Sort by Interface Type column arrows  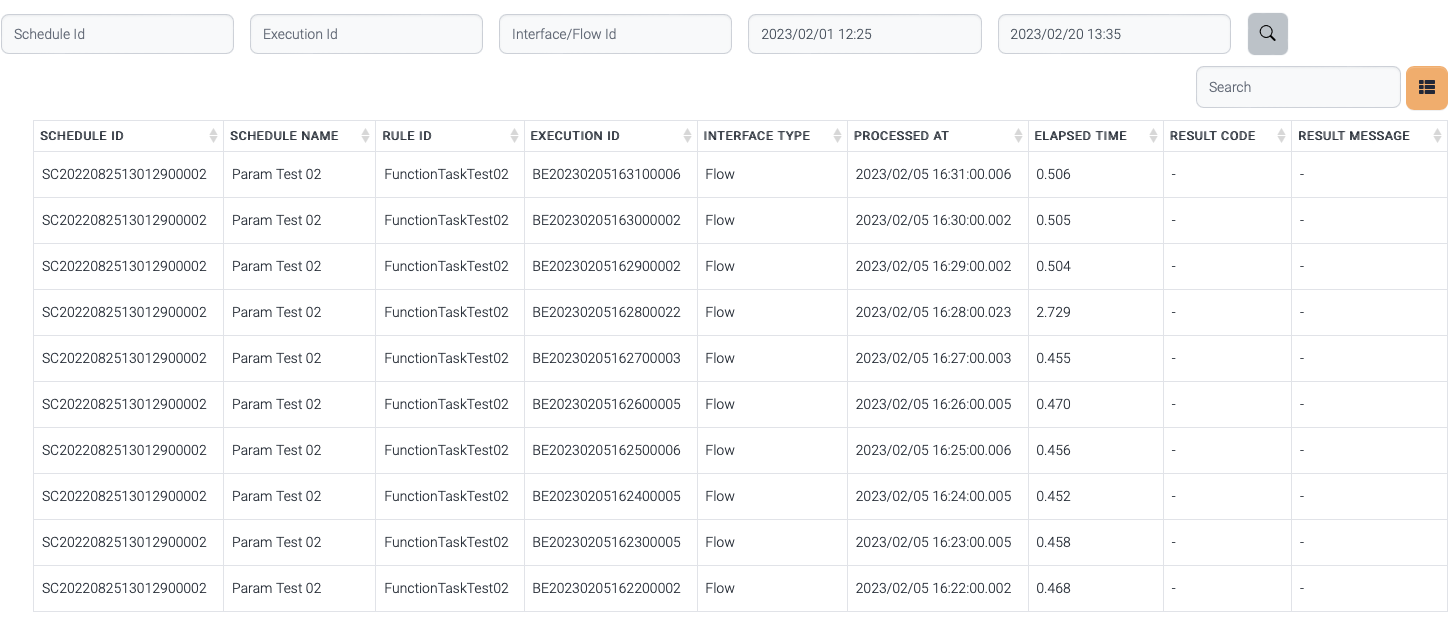pos(837,136)
